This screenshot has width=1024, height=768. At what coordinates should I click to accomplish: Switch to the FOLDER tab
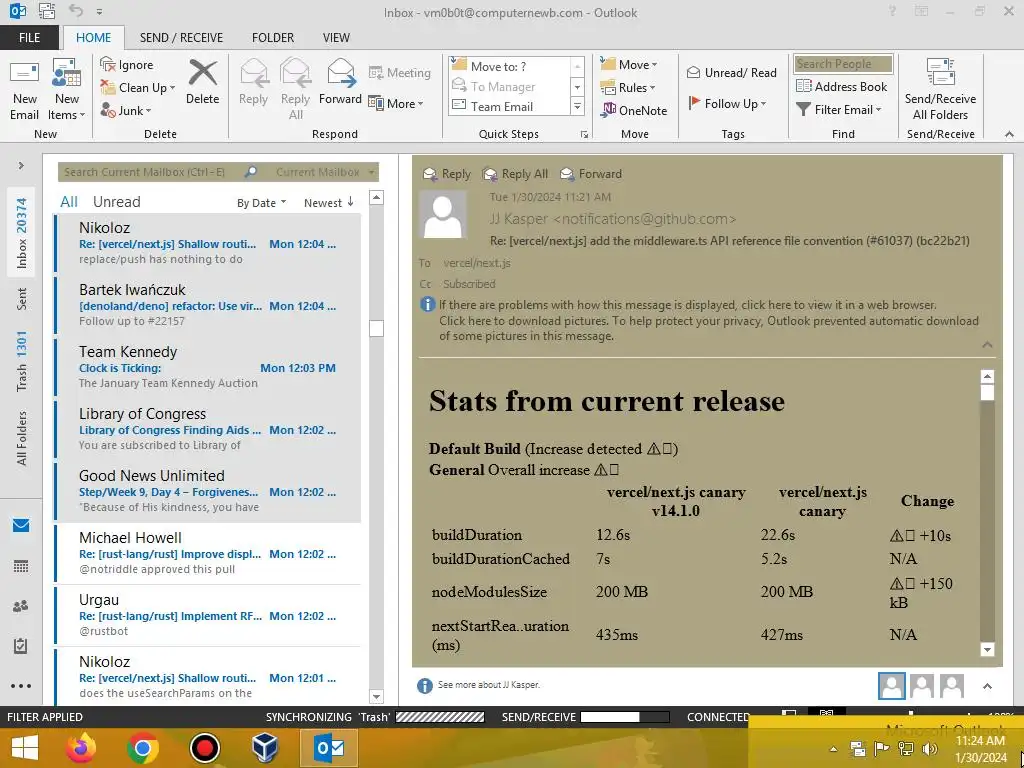click(273, 38)
